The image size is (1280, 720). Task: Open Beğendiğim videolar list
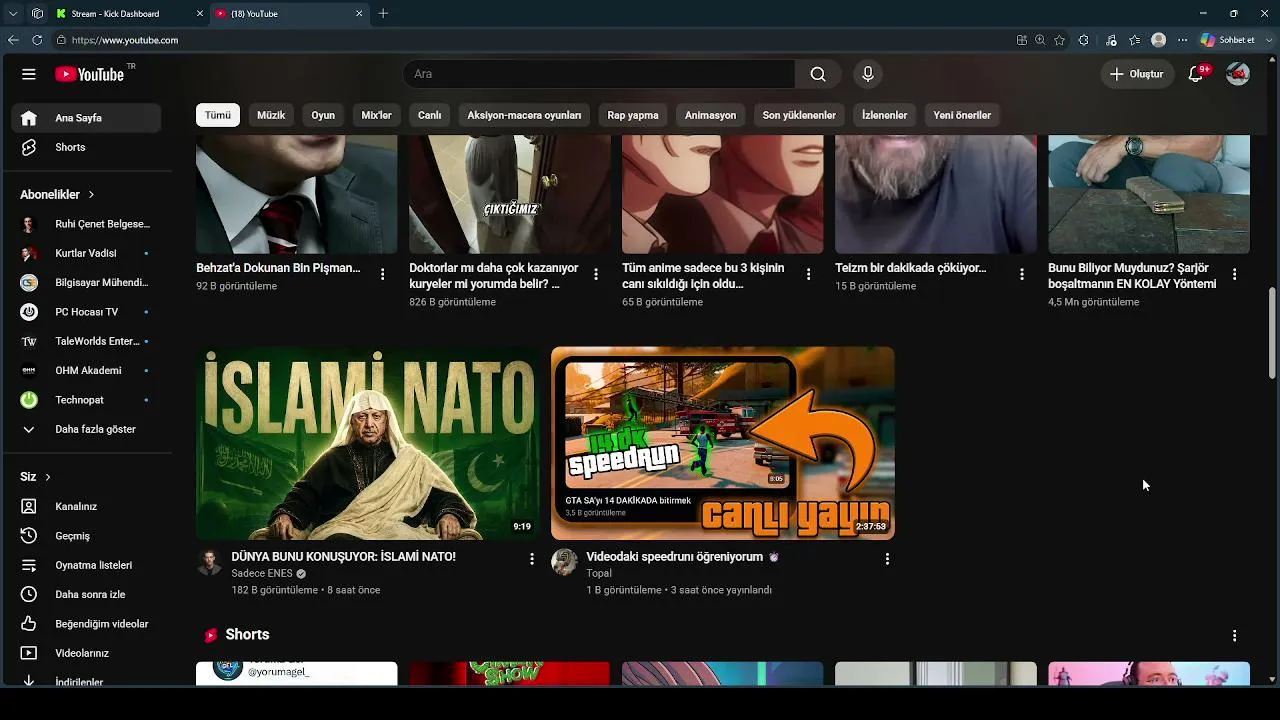(x=86, y=624)
